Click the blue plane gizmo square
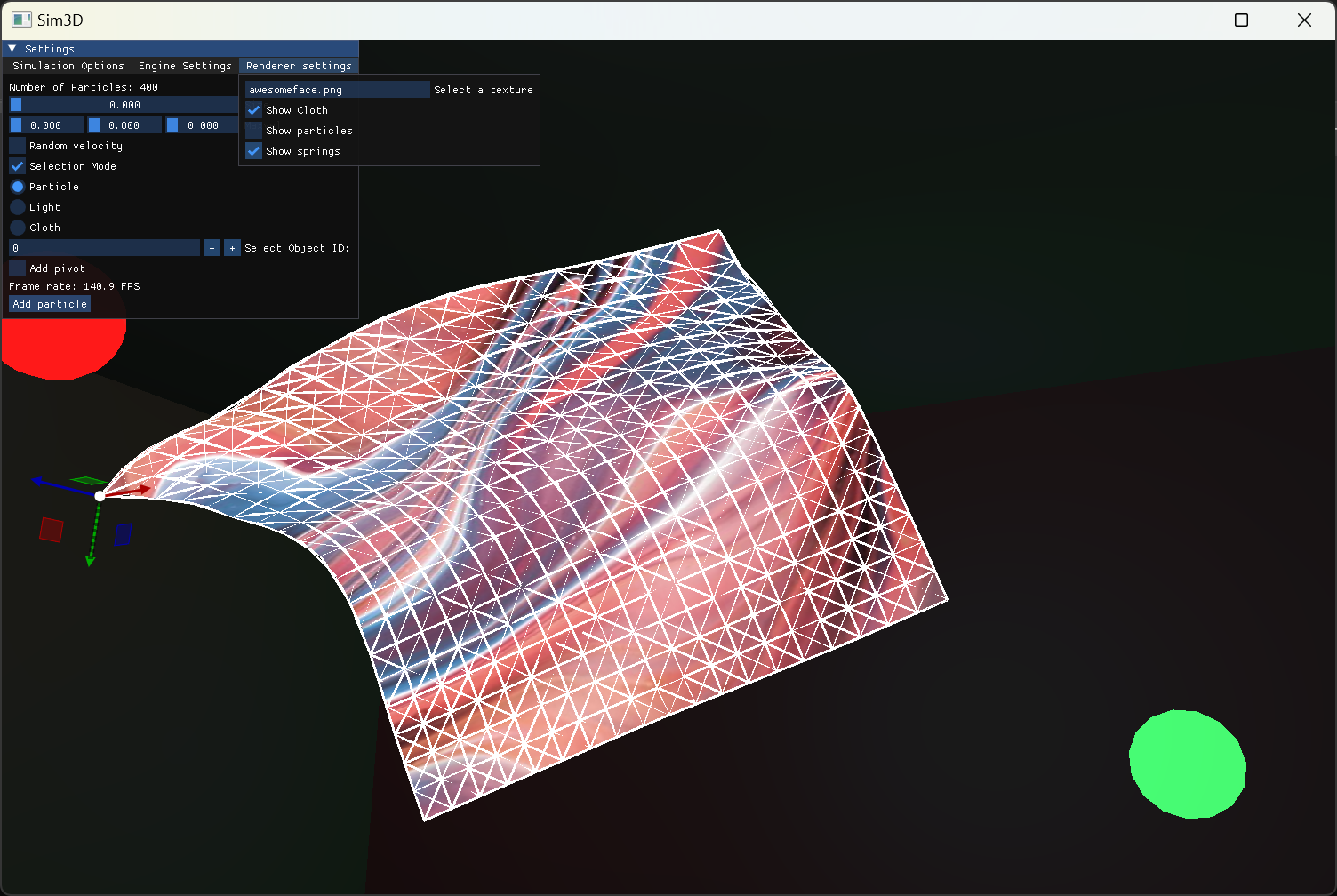The image size is (1337, 896). 123,534
